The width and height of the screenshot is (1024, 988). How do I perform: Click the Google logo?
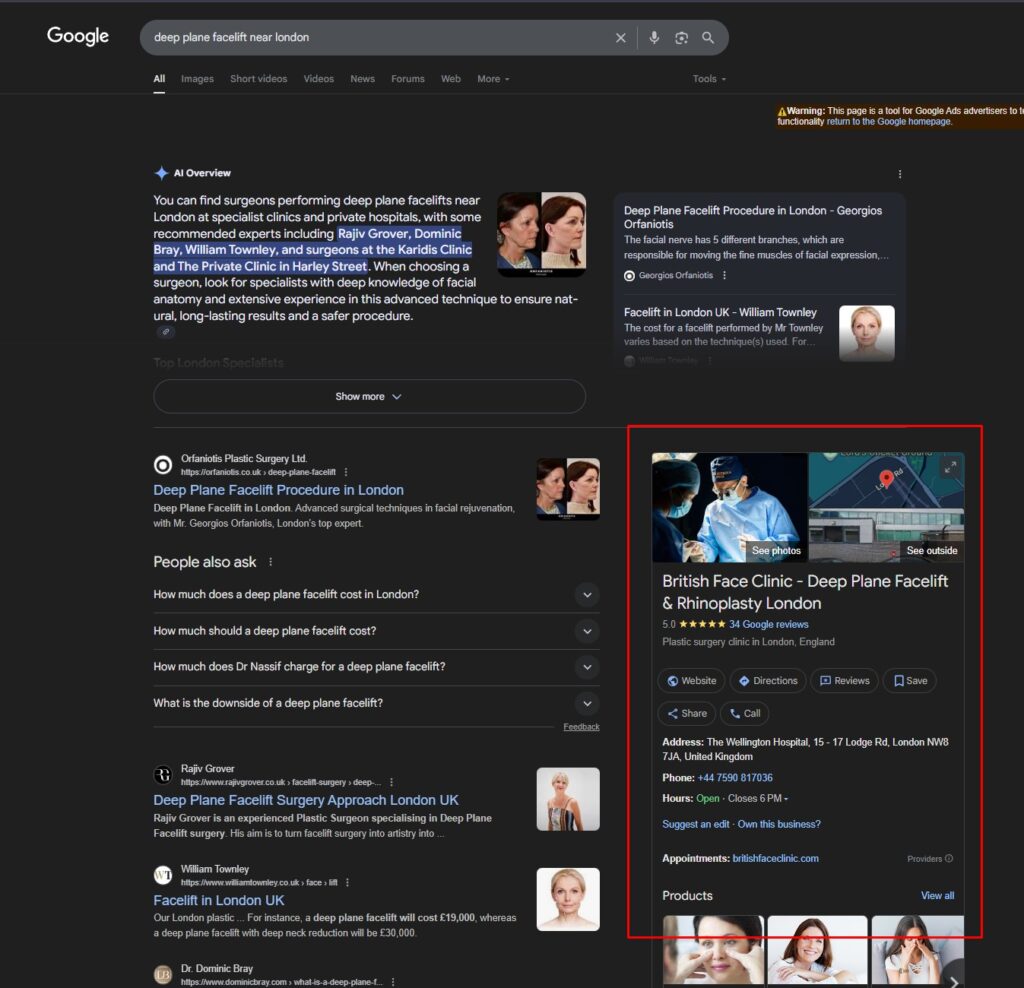(x=78, y=36)
